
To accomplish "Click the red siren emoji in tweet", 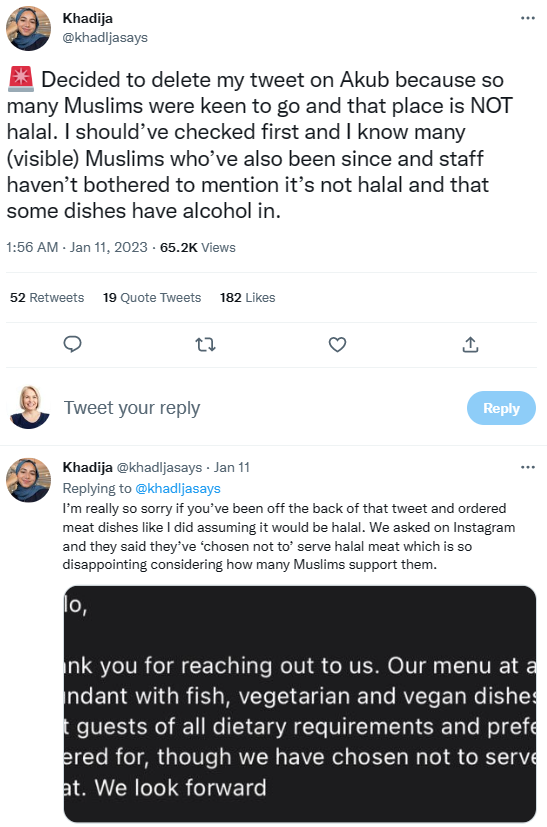I will [x=21, y=79].
